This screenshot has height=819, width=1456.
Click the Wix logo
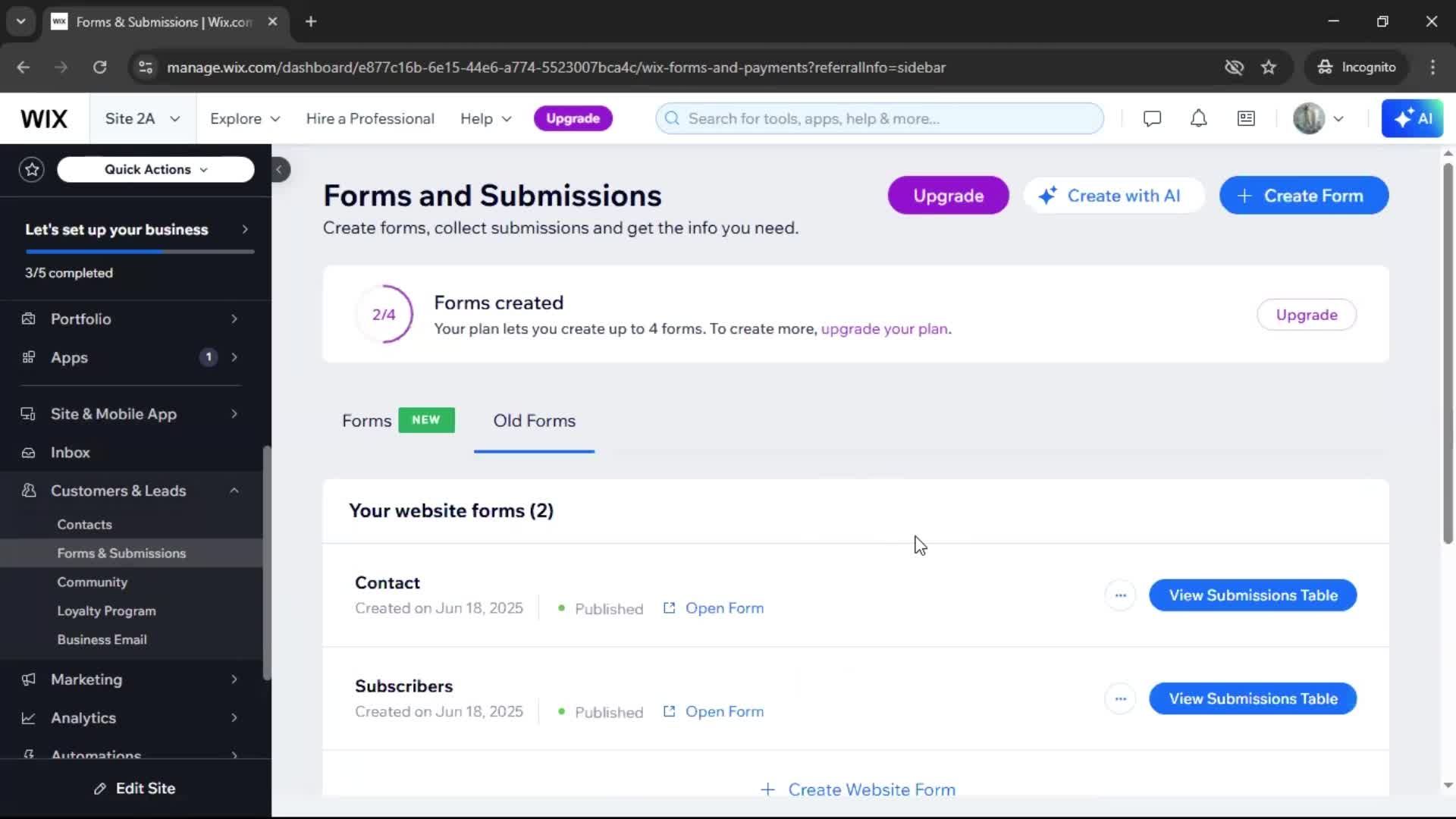click(44, 118)
